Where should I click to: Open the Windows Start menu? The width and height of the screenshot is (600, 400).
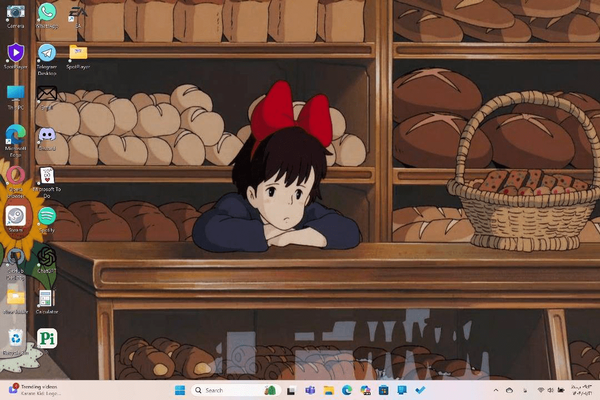point(180,390)
